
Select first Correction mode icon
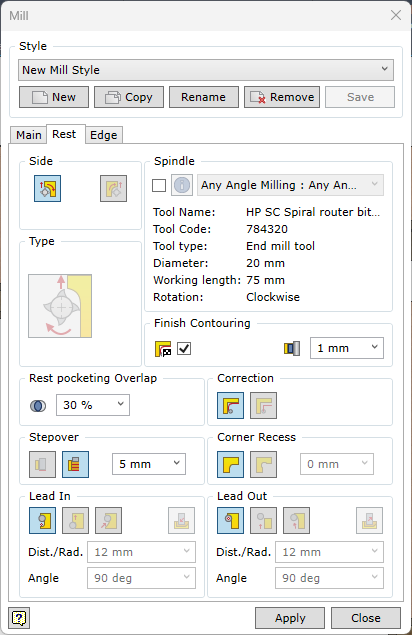click(x=231, y=405)
